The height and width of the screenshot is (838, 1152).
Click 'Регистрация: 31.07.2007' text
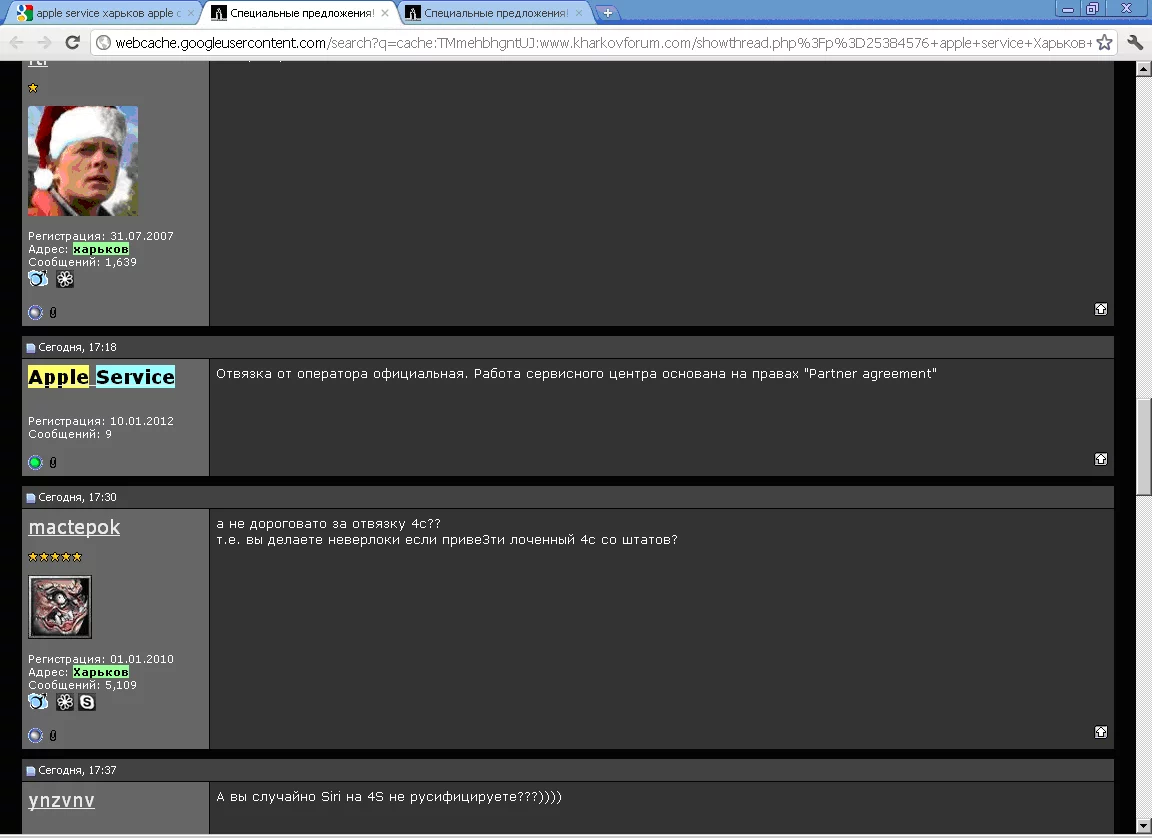(101, 236)
